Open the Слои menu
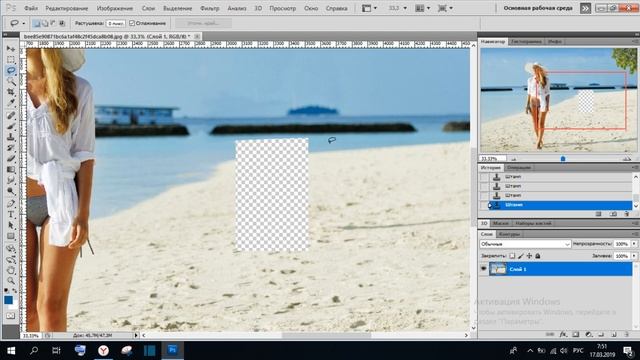 point(148,8)
